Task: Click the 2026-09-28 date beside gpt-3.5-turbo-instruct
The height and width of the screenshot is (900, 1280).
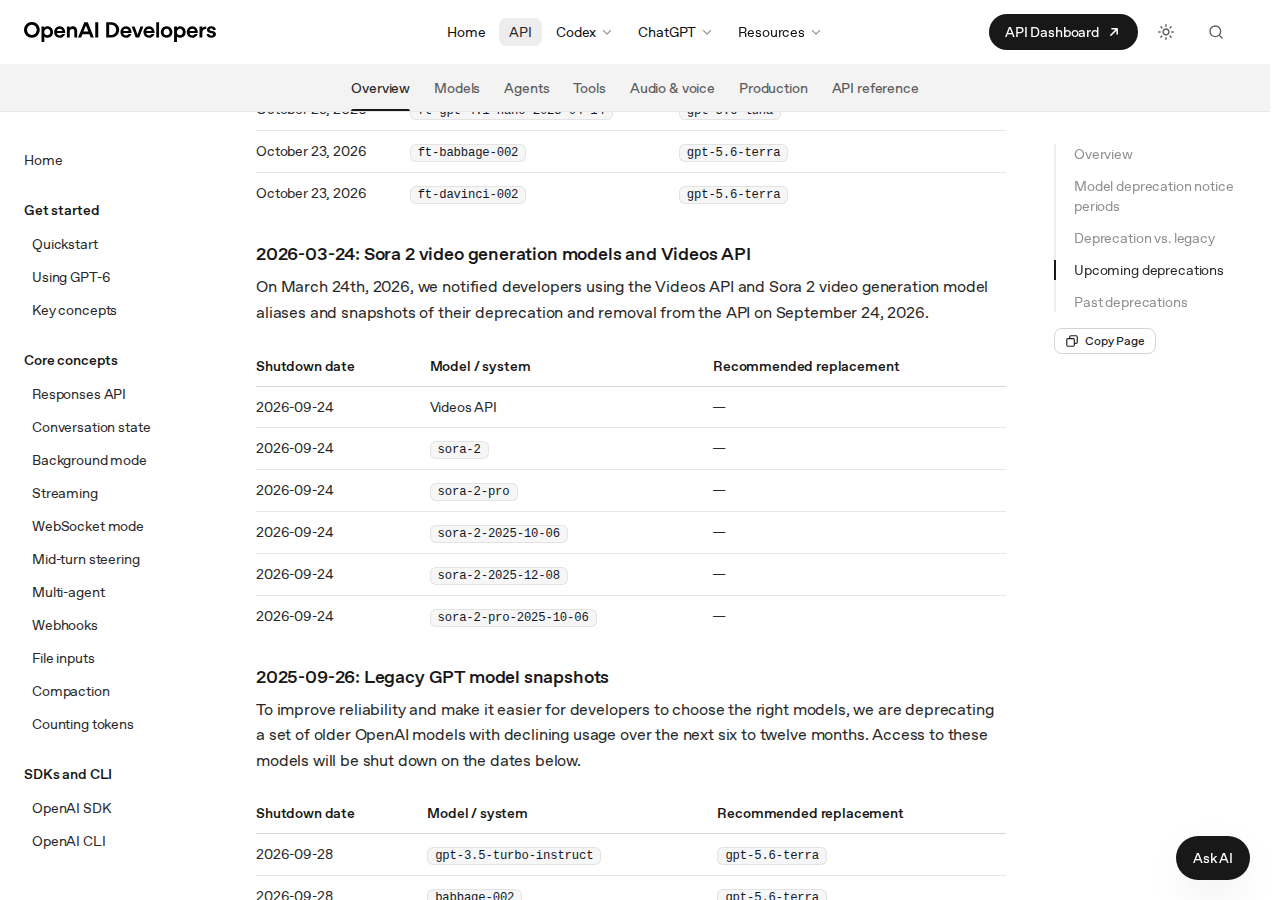Action: pos(295,854)
